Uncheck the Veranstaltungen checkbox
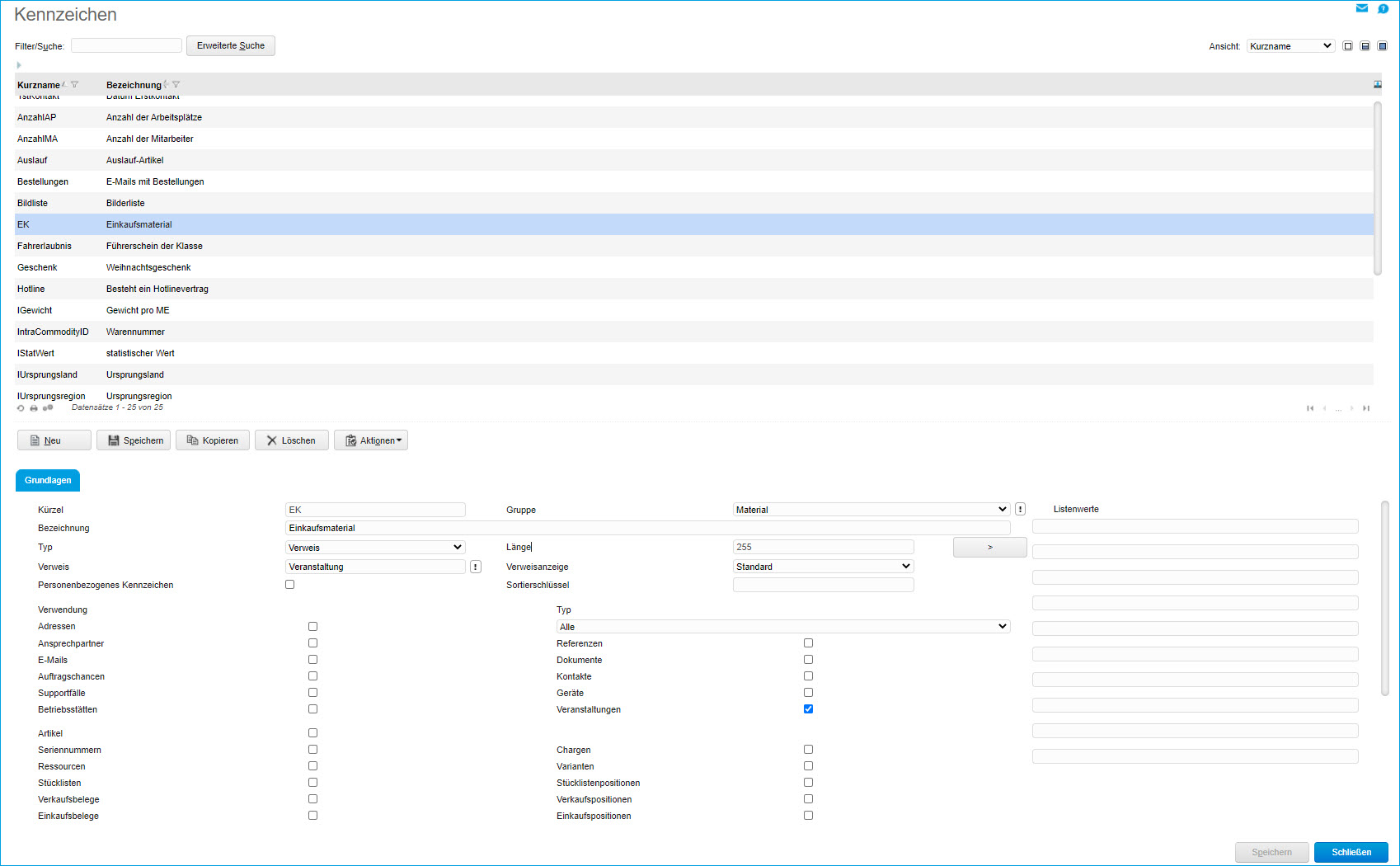1400x866 pixels. tap(808, 709)
